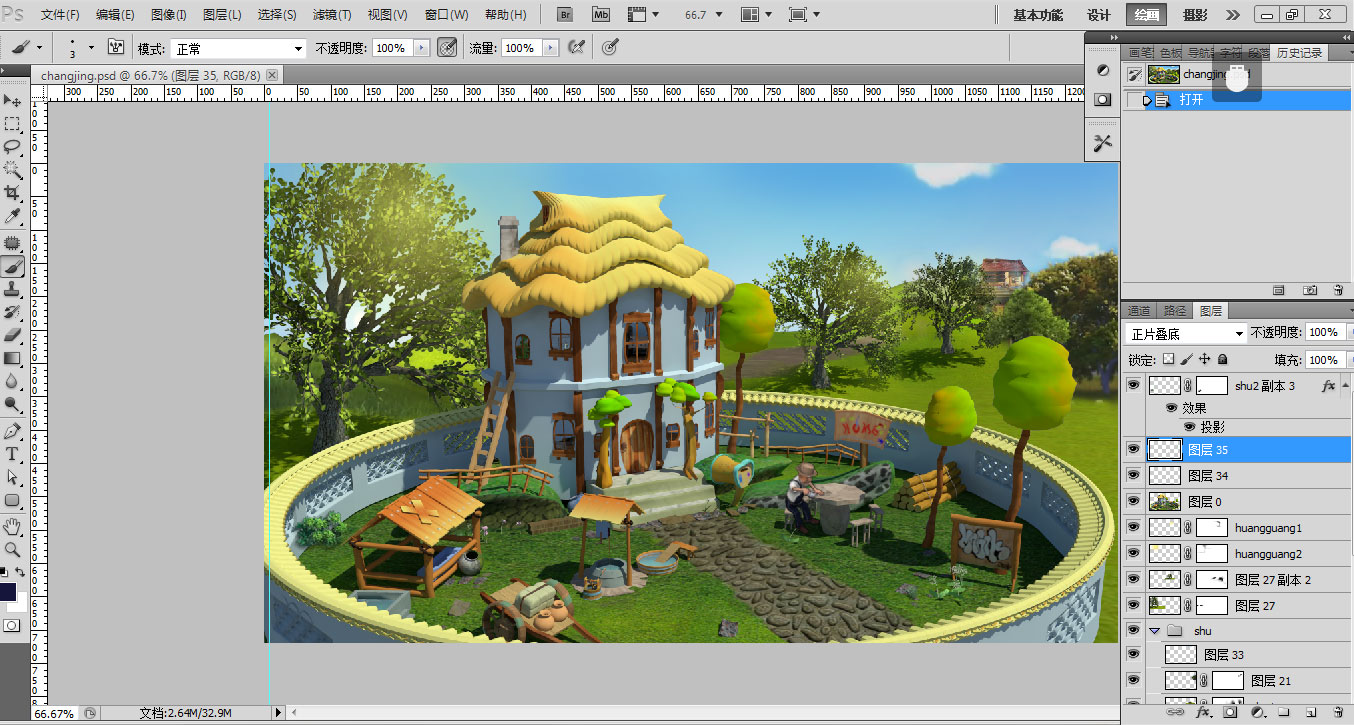This screenshot has width=1354, height=725.
Task: Switch to 摄影 workspace
Action: pyautogui.click(x=1194, y=15)
